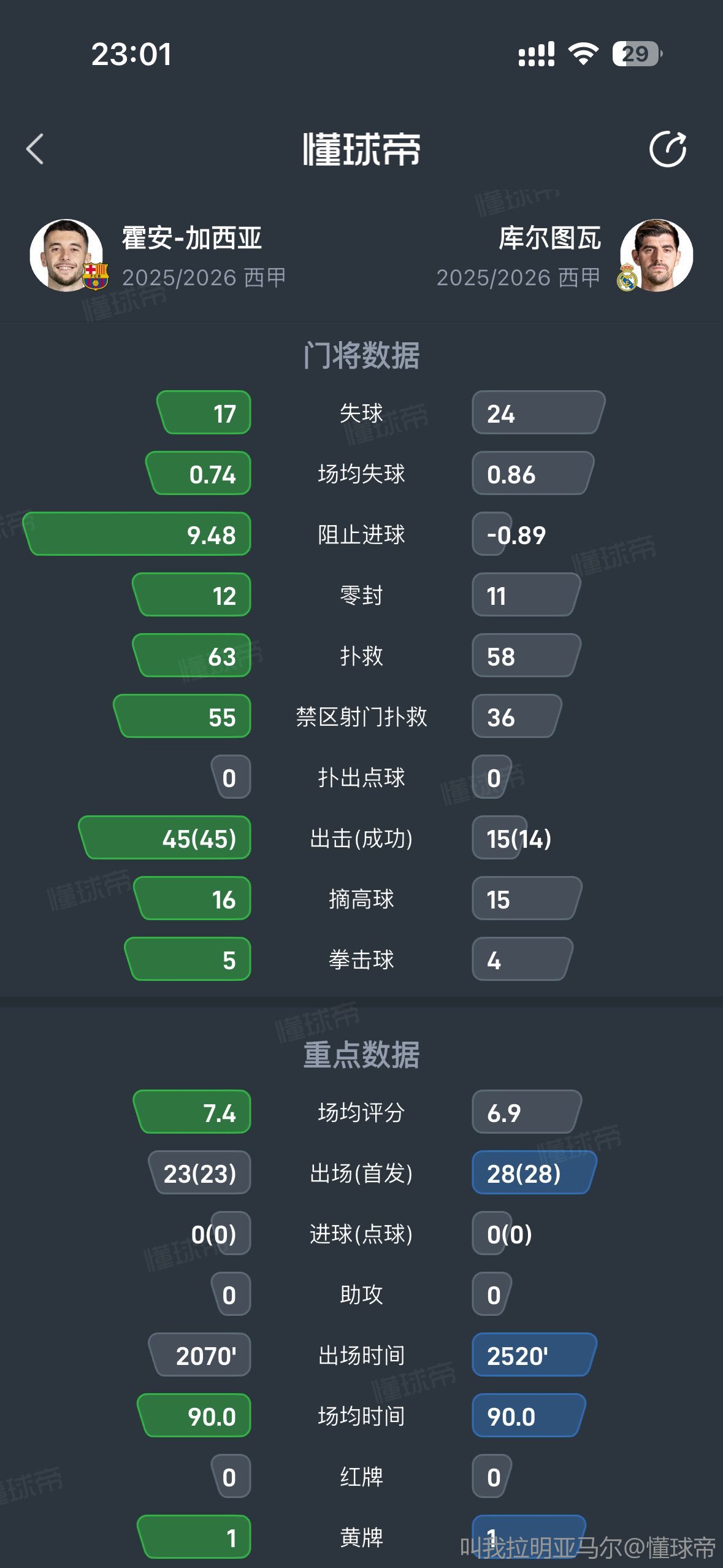Tap the Real Madrid club badge
Screen dimensions: 723x1568
(627, 277)
